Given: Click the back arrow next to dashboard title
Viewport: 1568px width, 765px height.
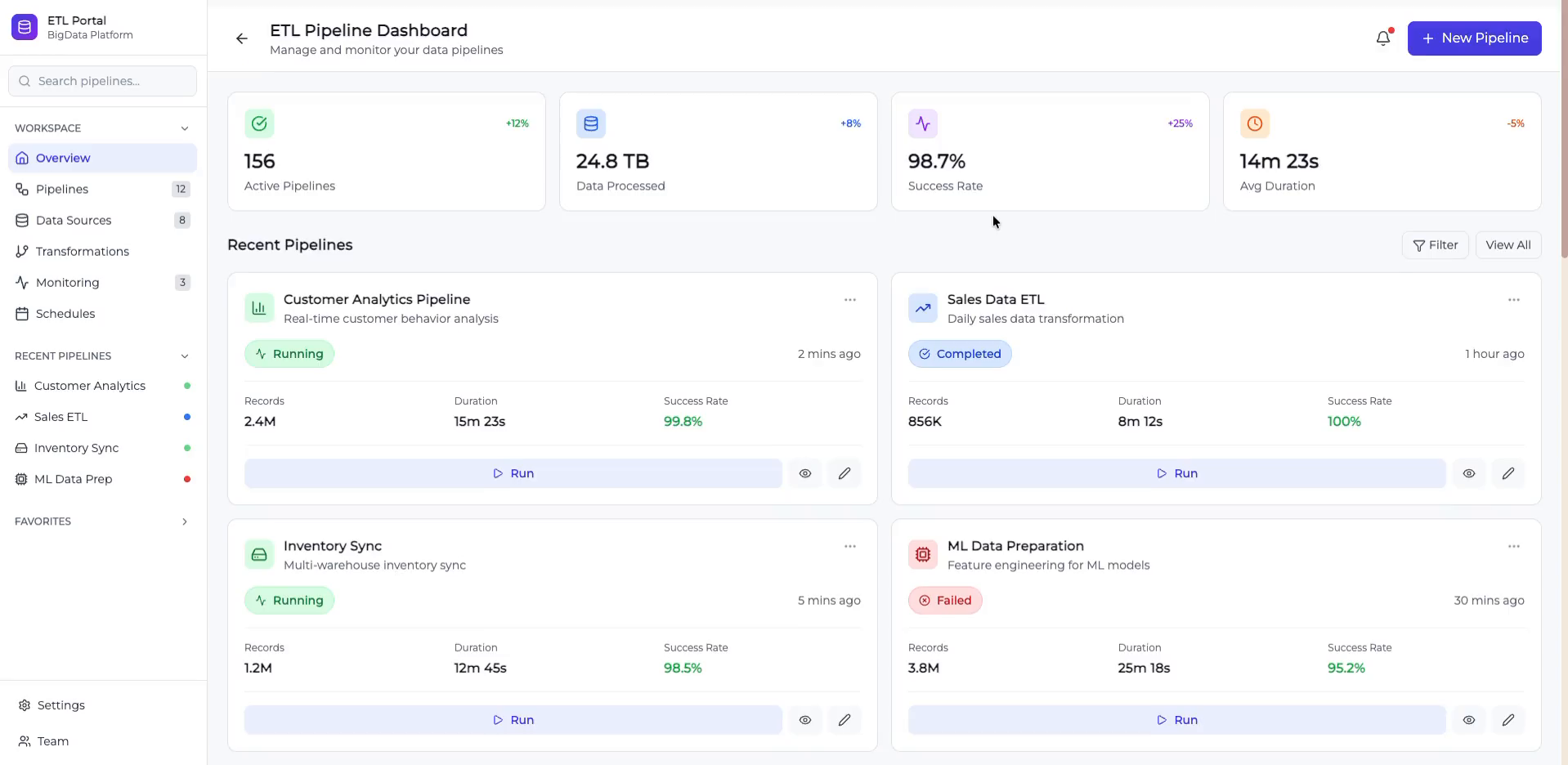Looking at the screenshot, I should tap(241, 38).
